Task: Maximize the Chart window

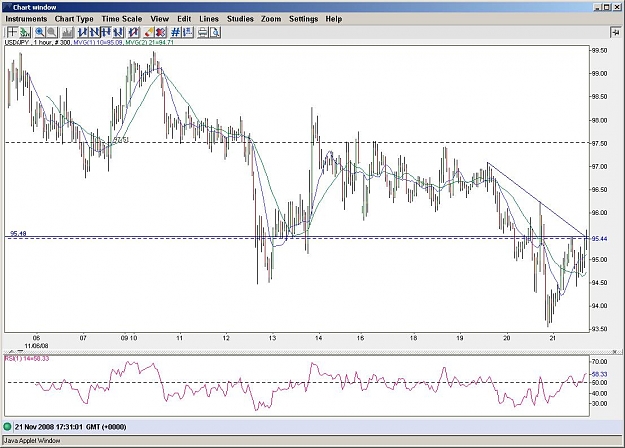Action: point(606,7)
